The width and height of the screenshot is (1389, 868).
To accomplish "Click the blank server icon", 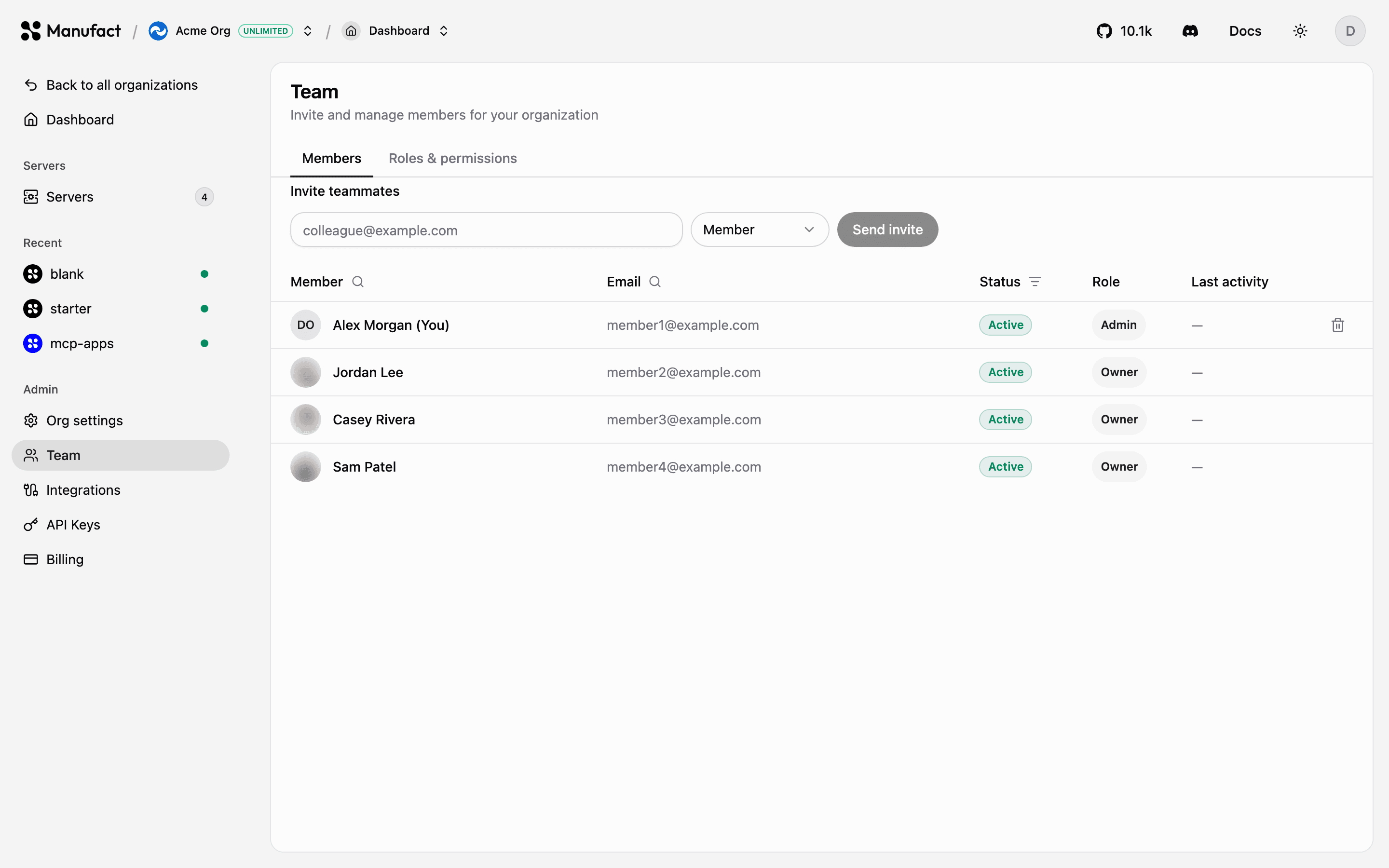I will (x=33, y=274).
